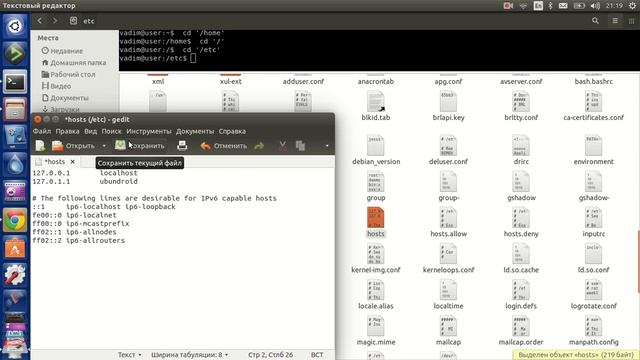Viewport: 640px width, 360px height.
Task: Select the blkid.tab file
Action: coord(376,107)
